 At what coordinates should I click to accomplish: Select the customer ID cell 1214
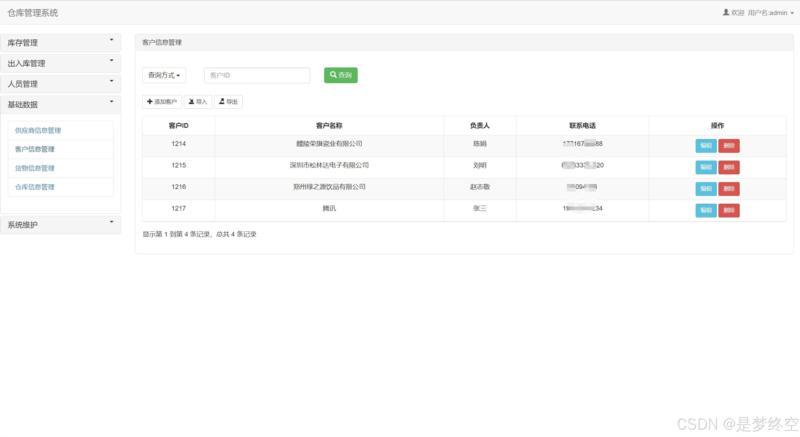(x=179, y=144)
